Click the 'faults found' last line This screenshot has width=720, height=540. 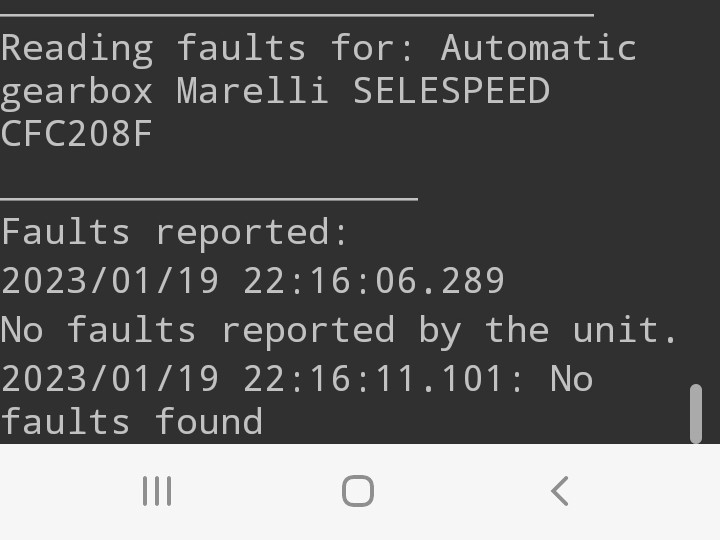coord(131,421)
